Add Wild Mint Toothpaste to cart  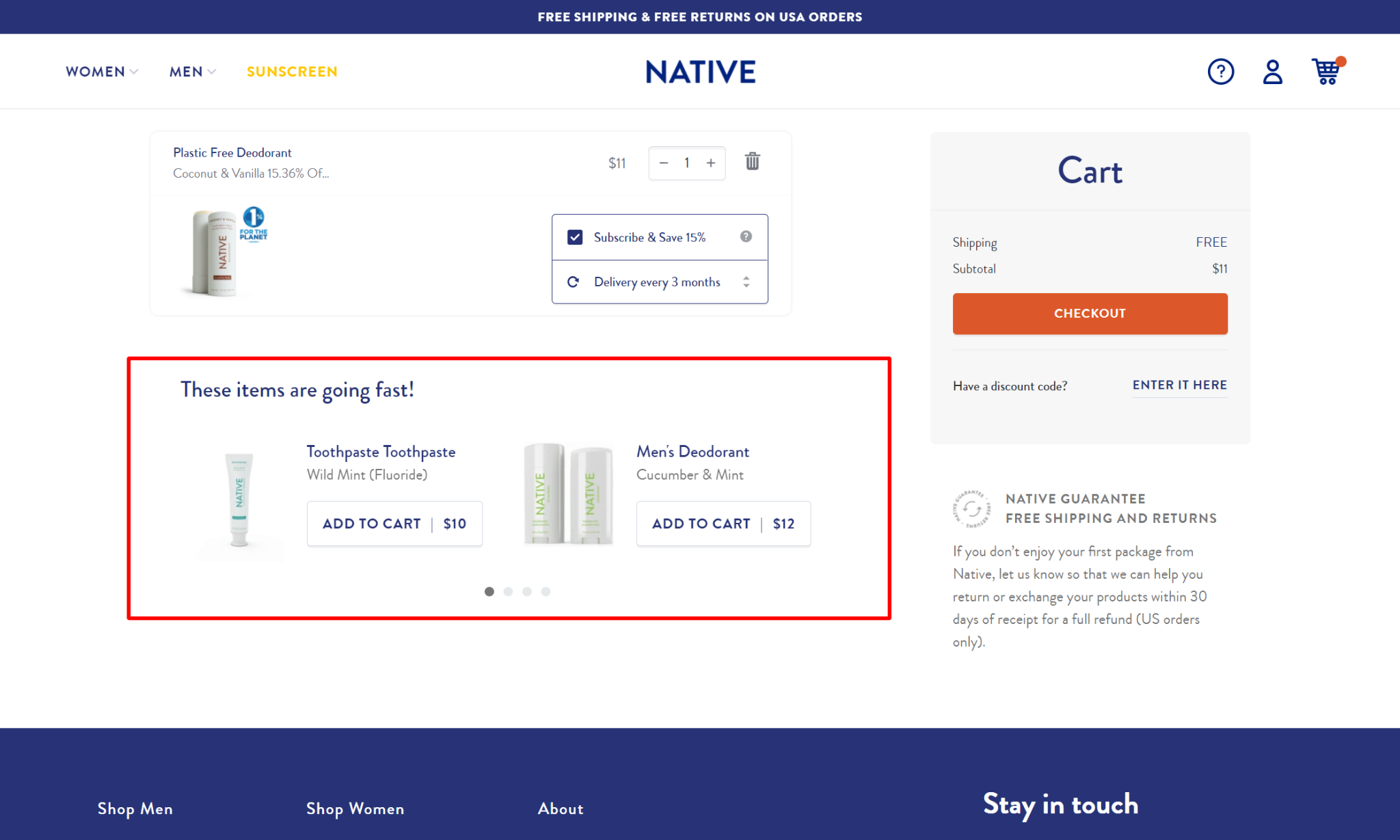[394, 524]
